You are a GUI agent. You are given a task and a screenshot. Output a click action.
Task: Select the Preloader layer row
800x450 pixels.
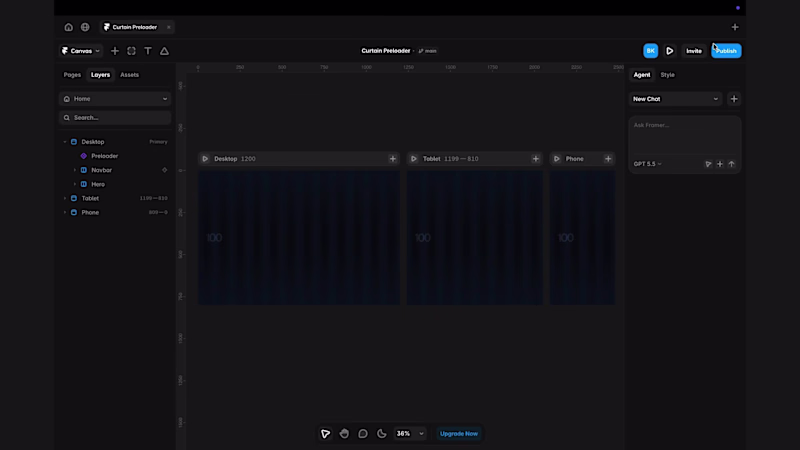coord(115,156)
